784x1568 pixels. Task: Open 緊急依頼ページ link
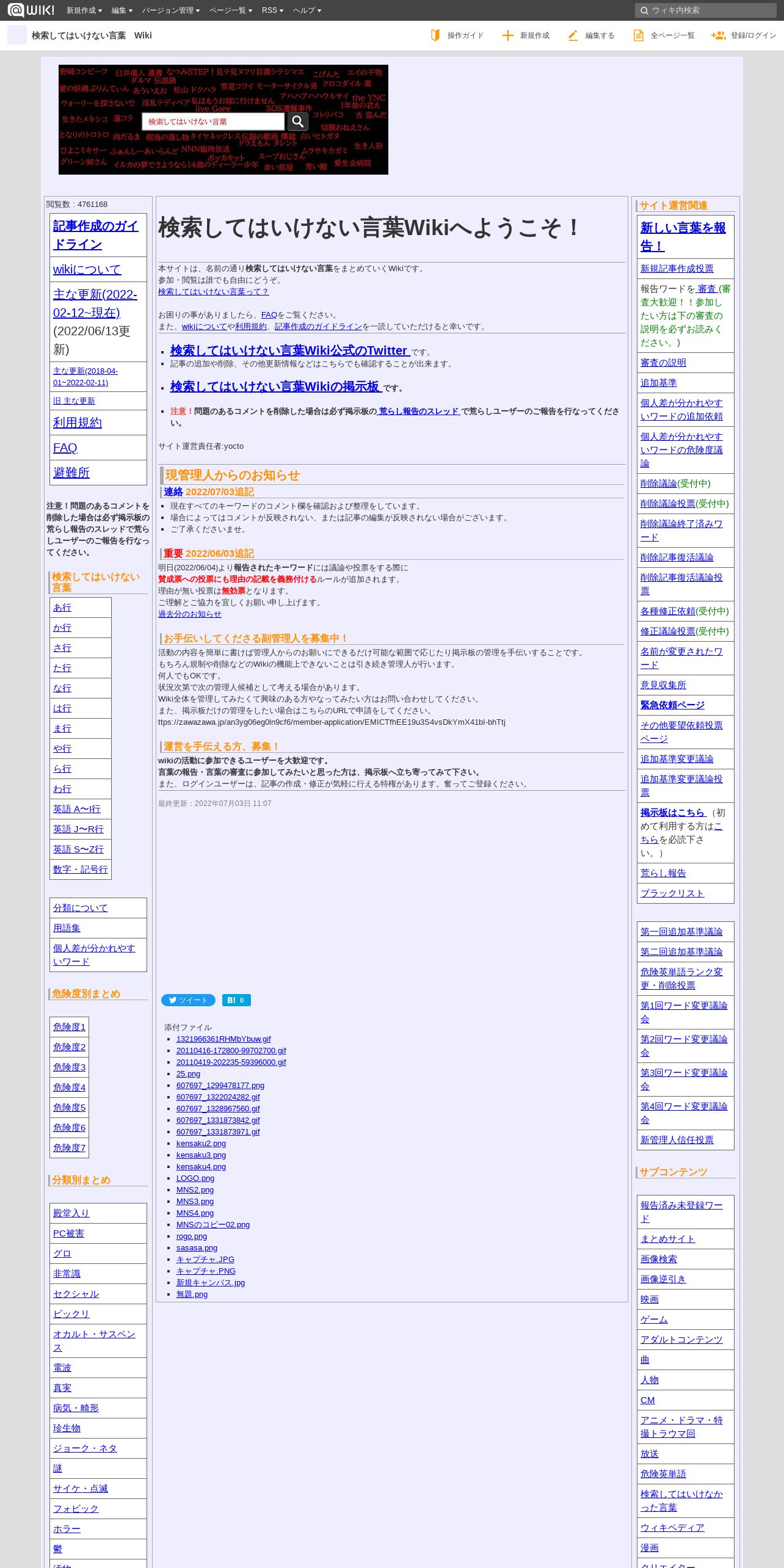[x=672, y=705]
